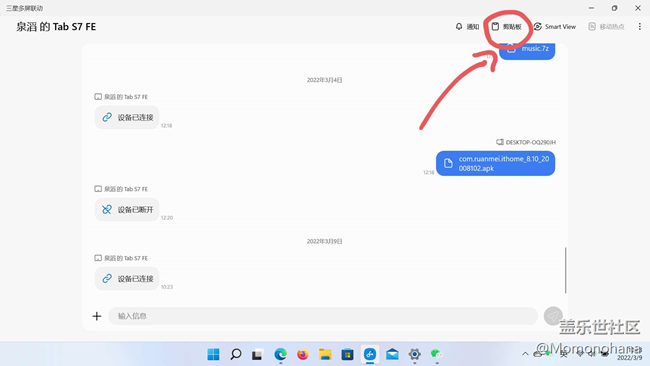Click the broken link icon in 设备已断开
Viewport: 650px width, 366px height.
107,210
